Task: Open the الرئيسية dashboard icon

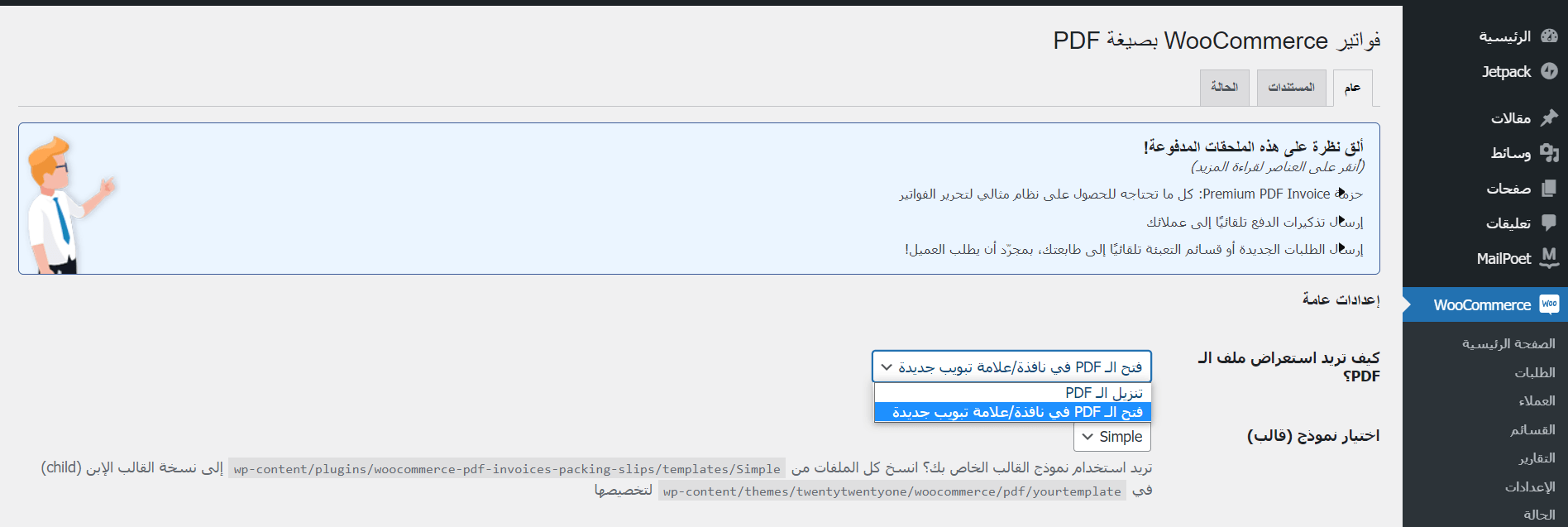Action: (x=1549, y=36)
